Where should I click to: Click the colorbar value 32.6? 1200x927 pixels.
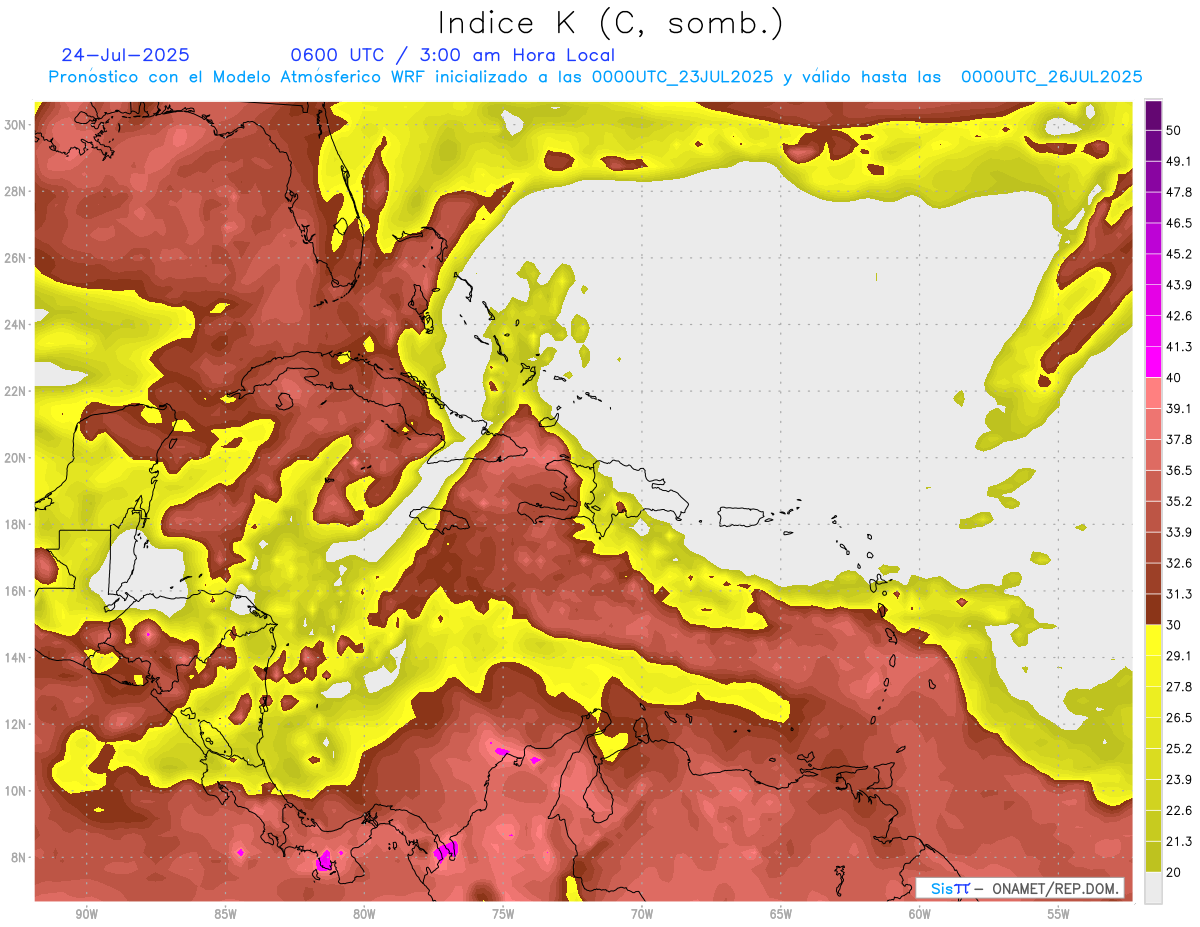(x=1179, y=563)
